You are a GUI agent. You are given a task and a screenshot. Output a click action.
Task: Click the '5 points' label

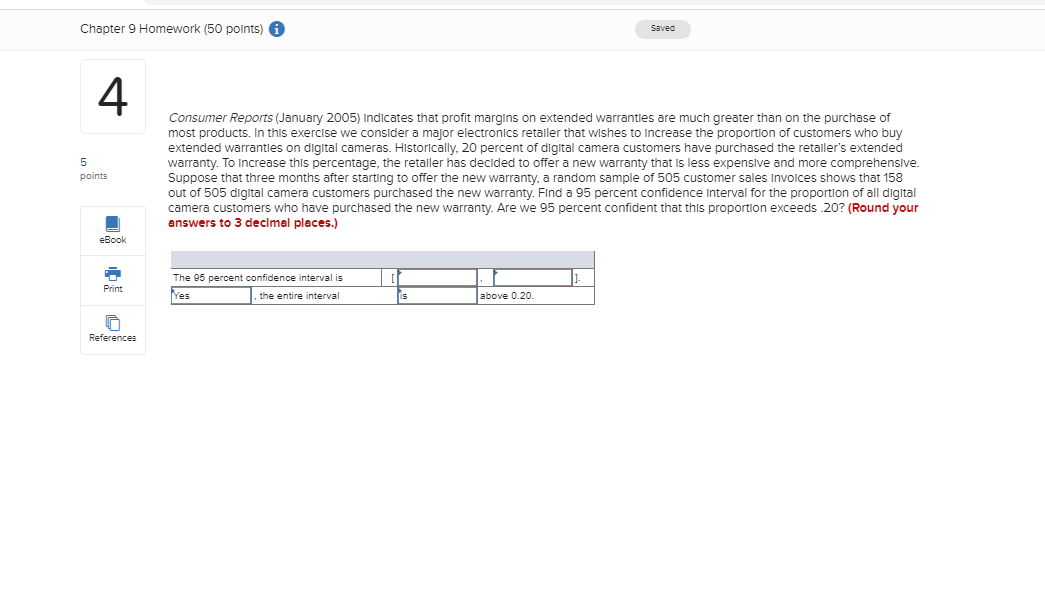click(93, 169)
